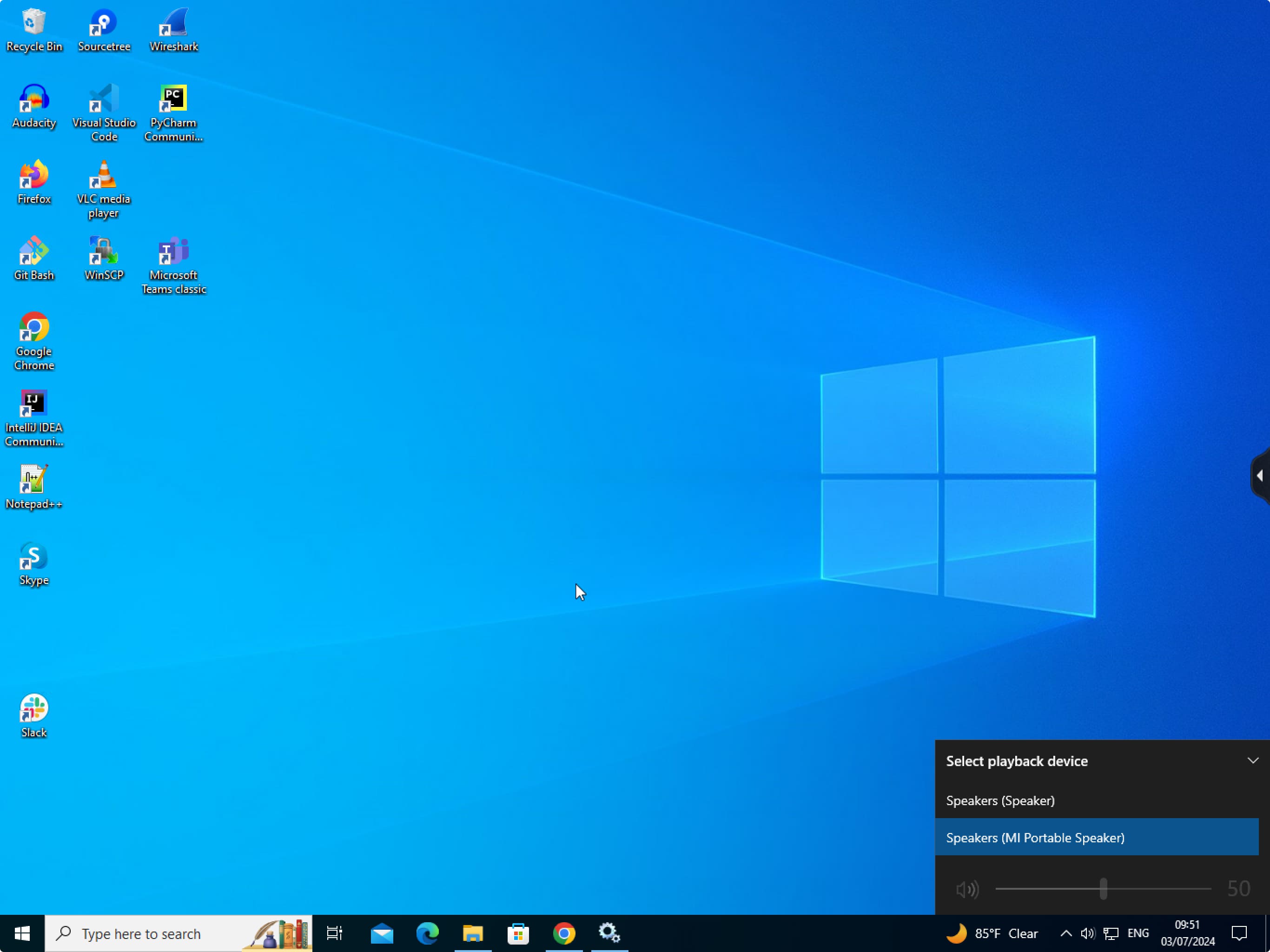1270x952 pixels.
Task: Select the WinSCP desktop icon
Action: [x=104, y=259]
